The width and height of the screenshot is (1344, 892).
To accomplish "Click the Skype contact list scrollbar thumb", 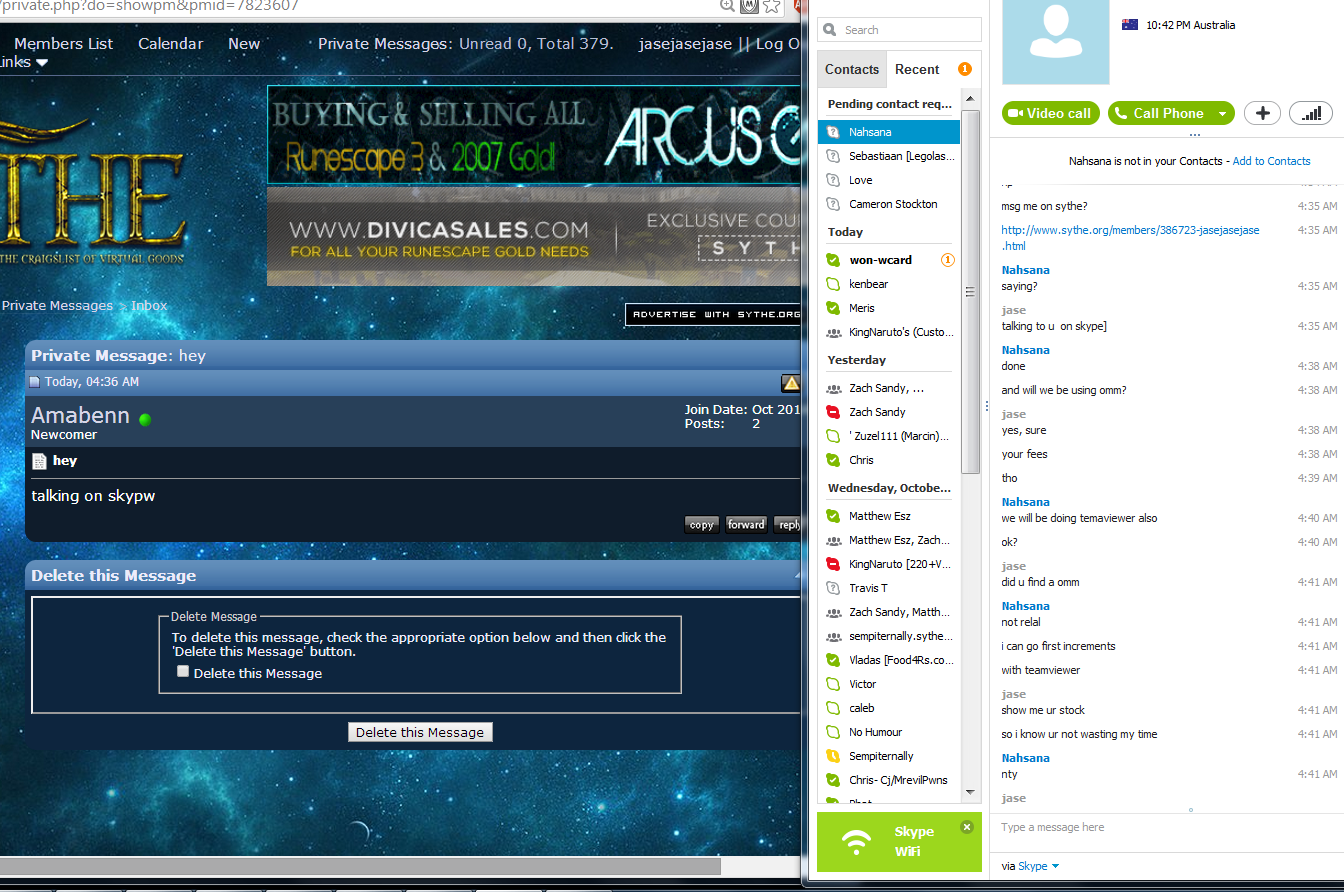I will pos(970,290).
